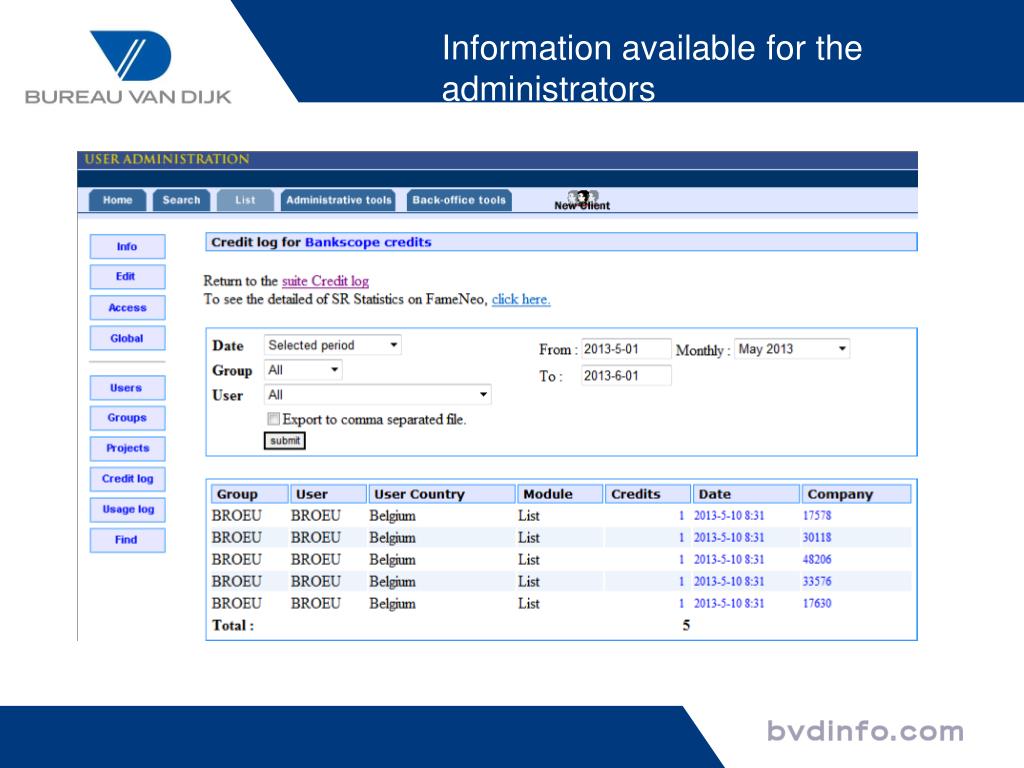
Task: Click the Info sidebar button
Action: [x=127, y=246]
